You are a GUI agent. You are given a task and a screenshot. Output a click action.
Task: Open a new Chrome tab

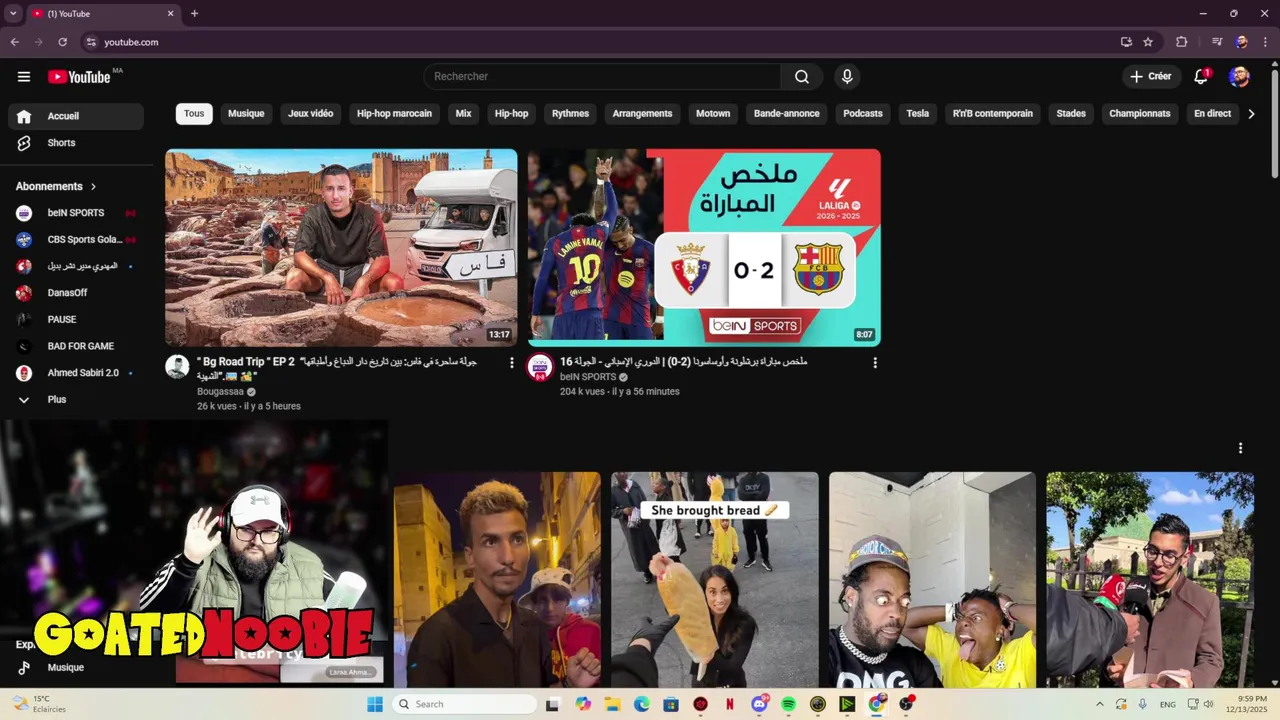194,14
